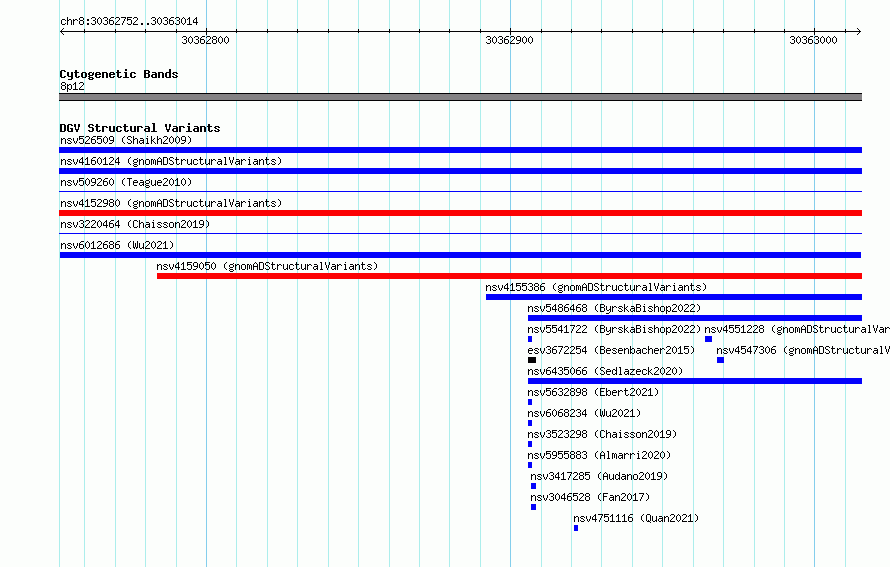Click the nsv4547306 gnomAD variant label
Viewport: 890px width, 567px height.
tap(803, 350)
